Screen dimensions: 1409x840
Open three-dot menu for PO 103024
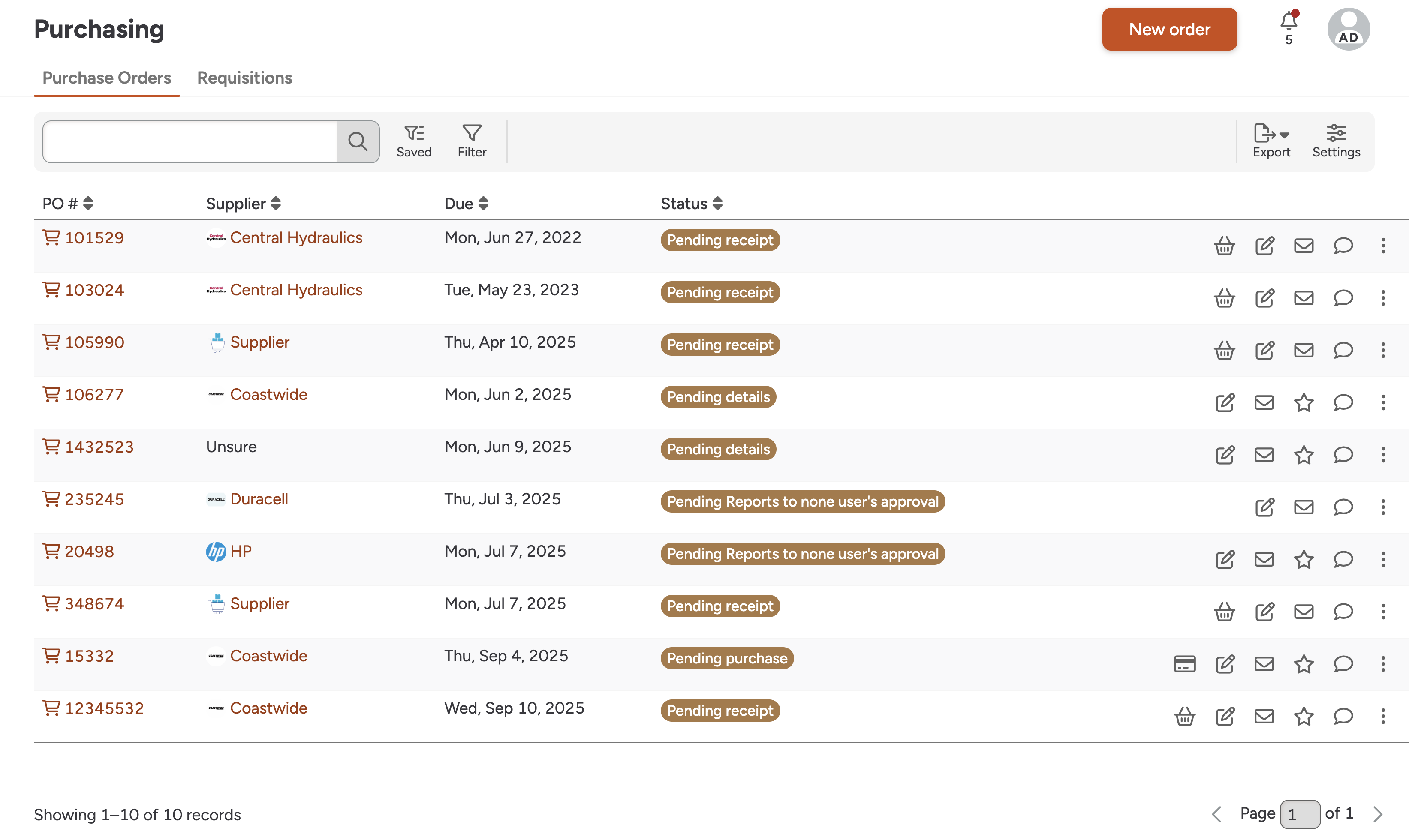1382,298
